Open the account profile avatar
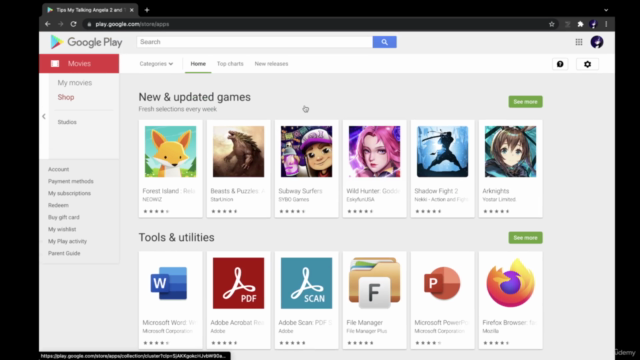Viewport: 640px width, 360px height. [x=597, y=42]
